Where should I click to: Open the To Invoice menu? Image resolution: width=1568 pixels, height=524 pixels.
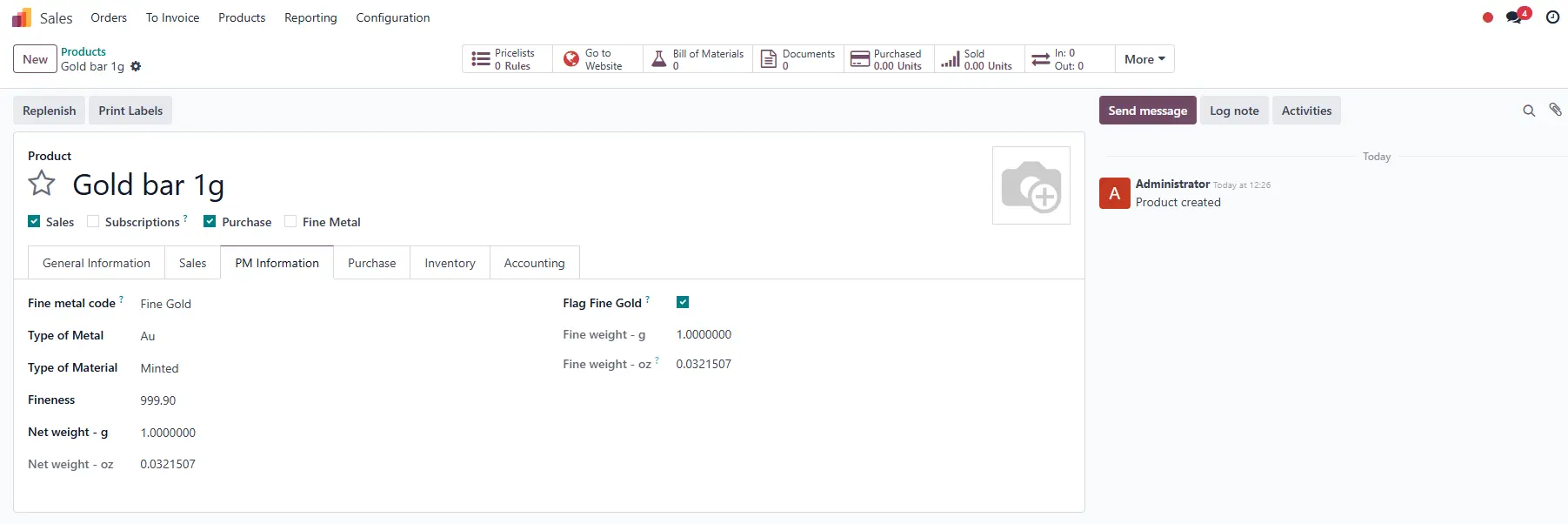[172, 17]
